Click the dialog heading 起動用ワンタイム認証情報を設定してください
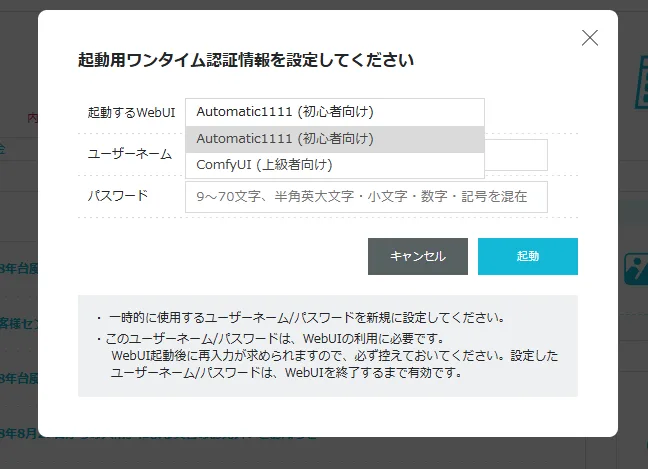Screen dimensions: 648x469 pos(246,60)
